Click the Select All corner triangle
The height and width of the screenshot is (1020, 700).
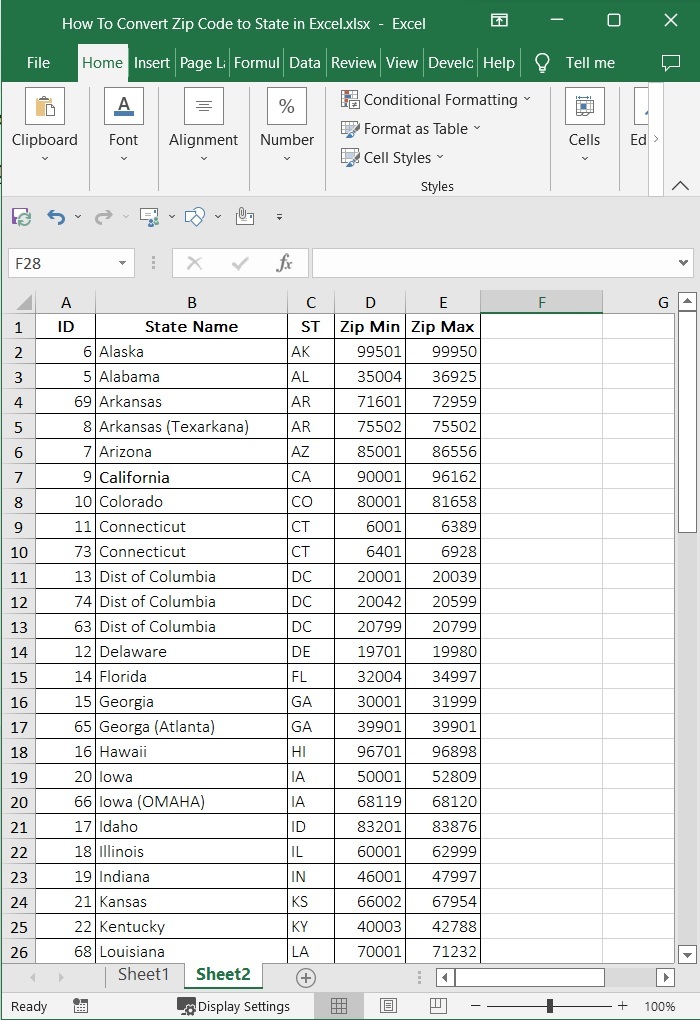[25, 302]
